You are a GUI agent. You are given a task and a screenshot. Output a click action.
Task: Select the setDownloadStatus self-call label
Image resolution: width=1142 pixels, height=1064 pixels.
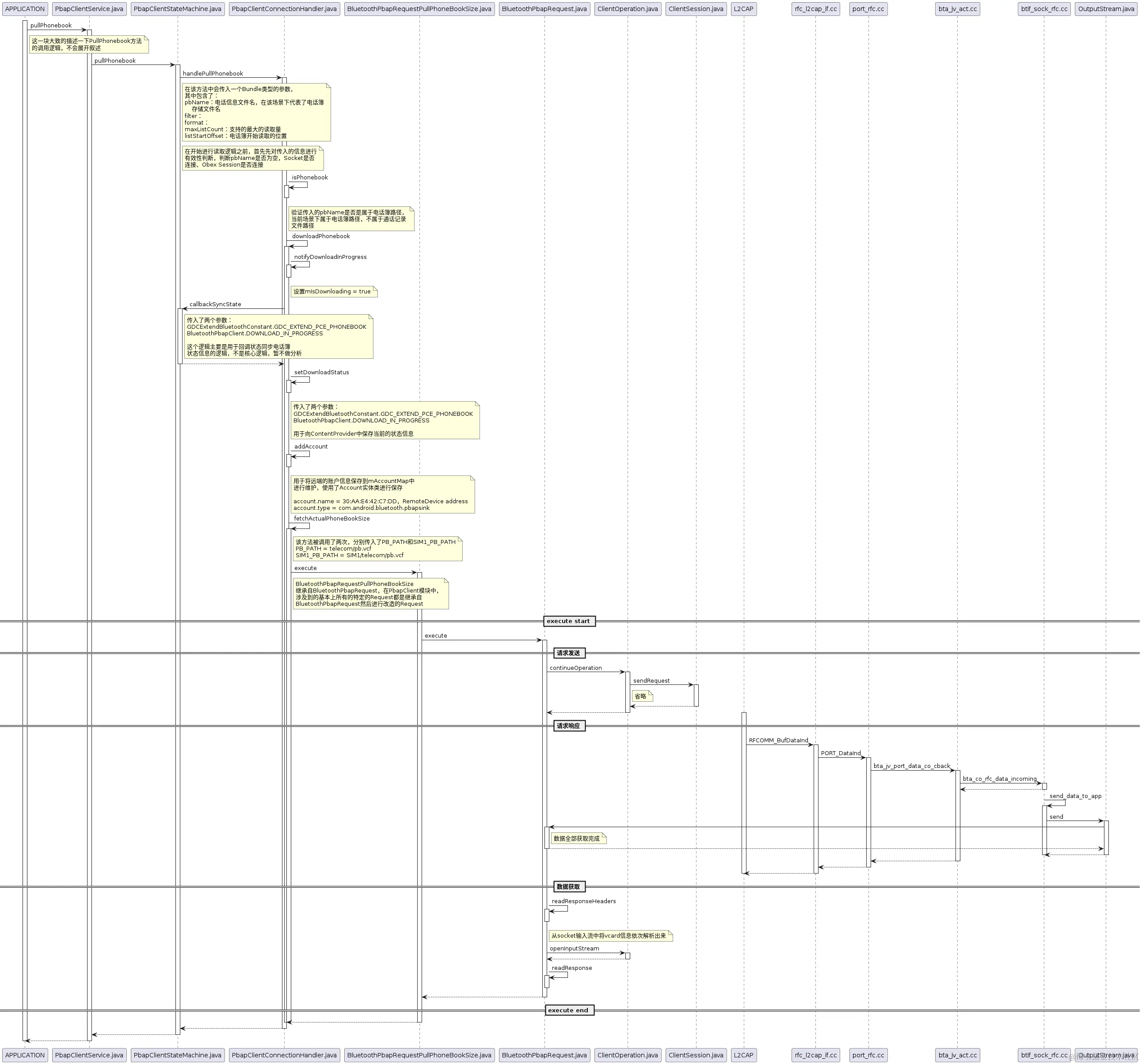point(322,372)
